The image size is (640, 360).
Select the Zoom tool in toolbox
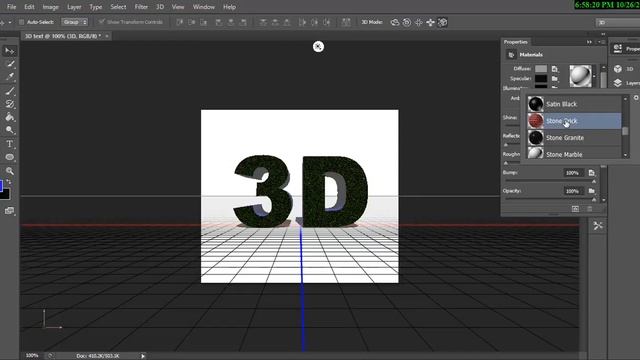click(x=9, y=171)
